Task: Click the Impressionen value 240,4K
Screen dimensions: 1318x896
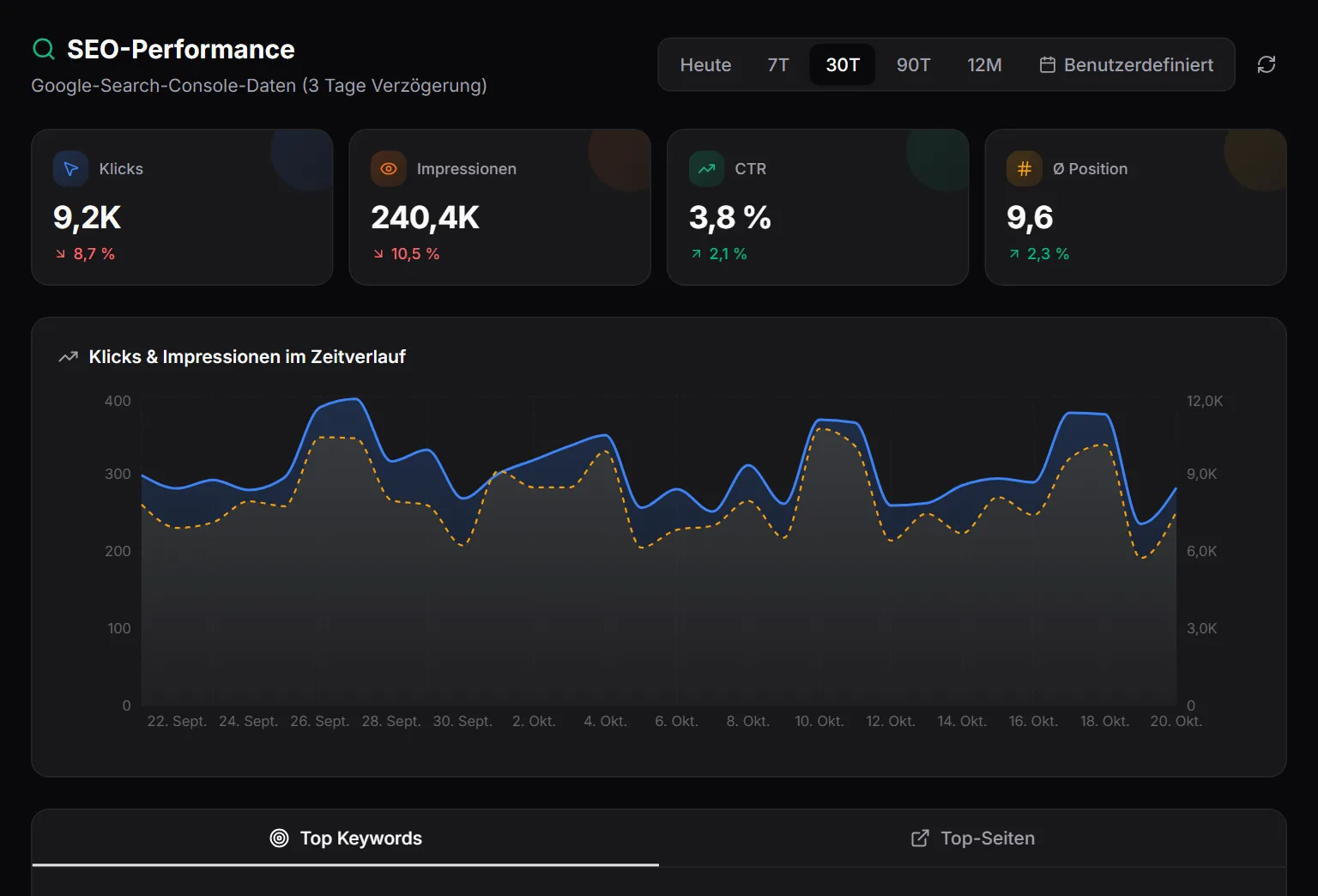Action: coord(425,218)
